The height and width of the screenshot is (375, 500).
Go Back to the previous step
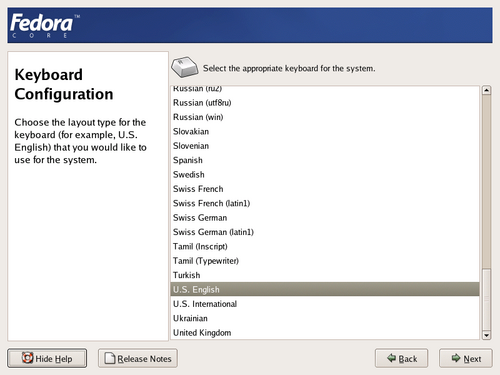[401, 358]
